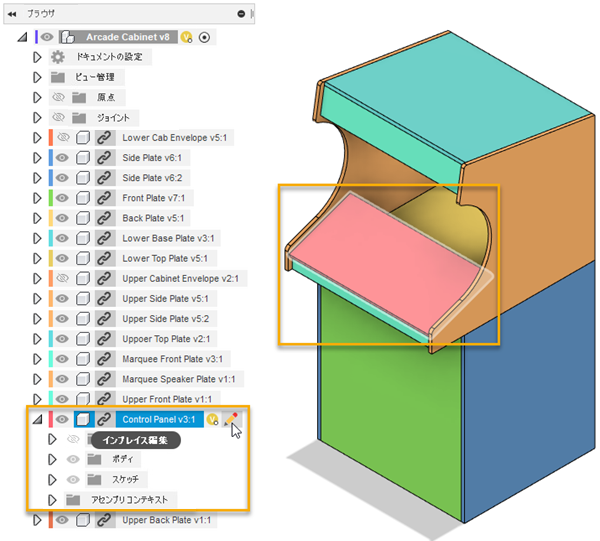Click component cube icon of Side Plate v6:2
The width and height of the screenshot is (600, 541).
[83, 178]
